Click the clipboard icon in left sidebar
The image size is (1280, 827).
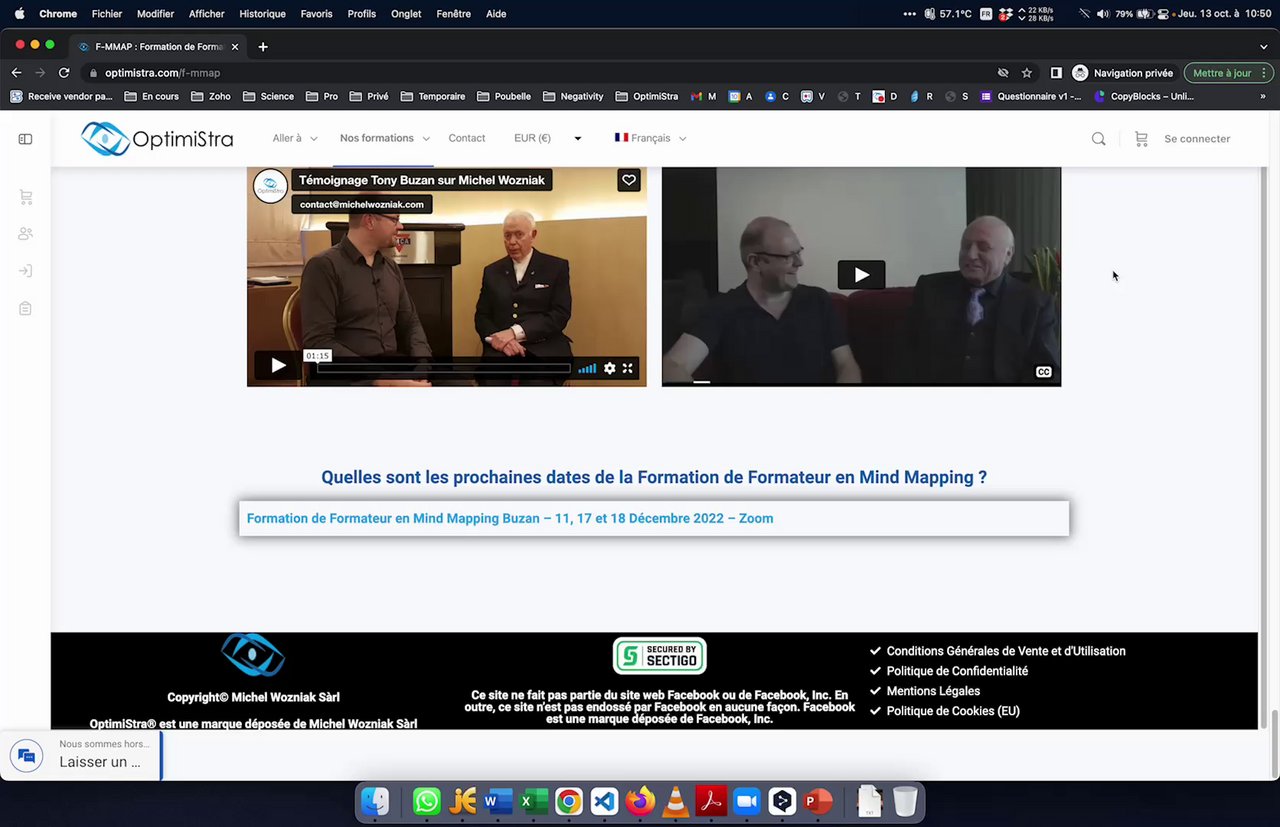click(x=26, y=309)
